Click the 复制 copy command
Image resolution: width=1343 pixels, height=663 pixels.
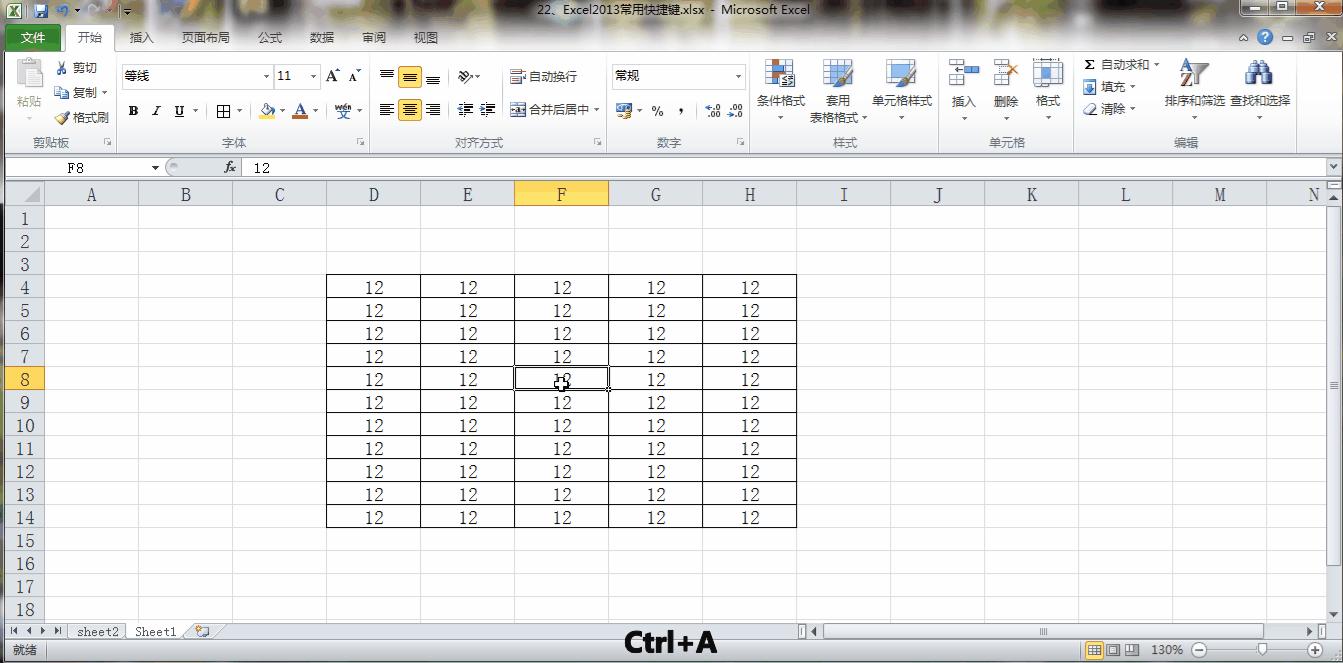click(x=80, y=91)
